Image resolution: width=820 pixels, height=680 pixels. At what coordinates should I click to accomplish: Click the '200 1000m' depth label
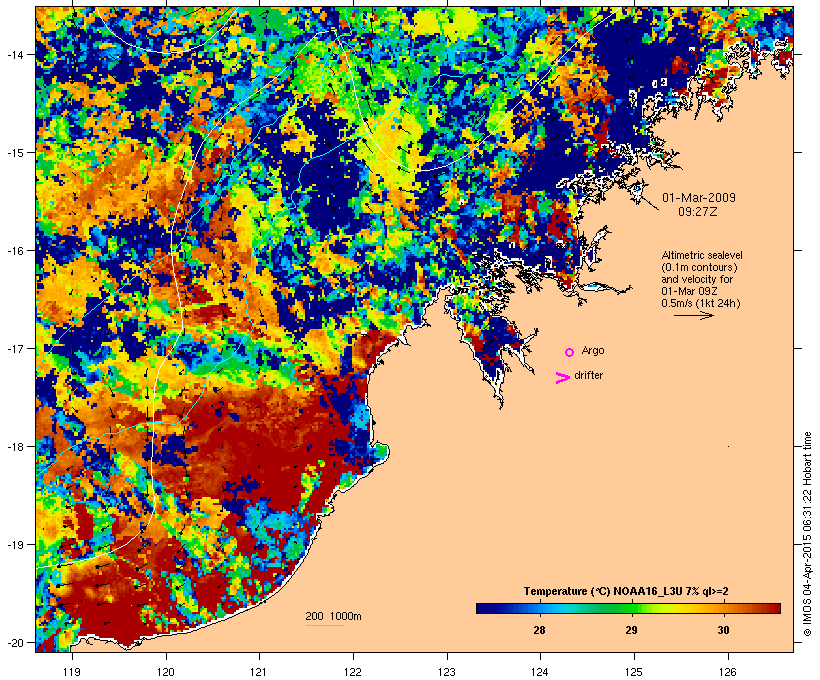point(333,616)
